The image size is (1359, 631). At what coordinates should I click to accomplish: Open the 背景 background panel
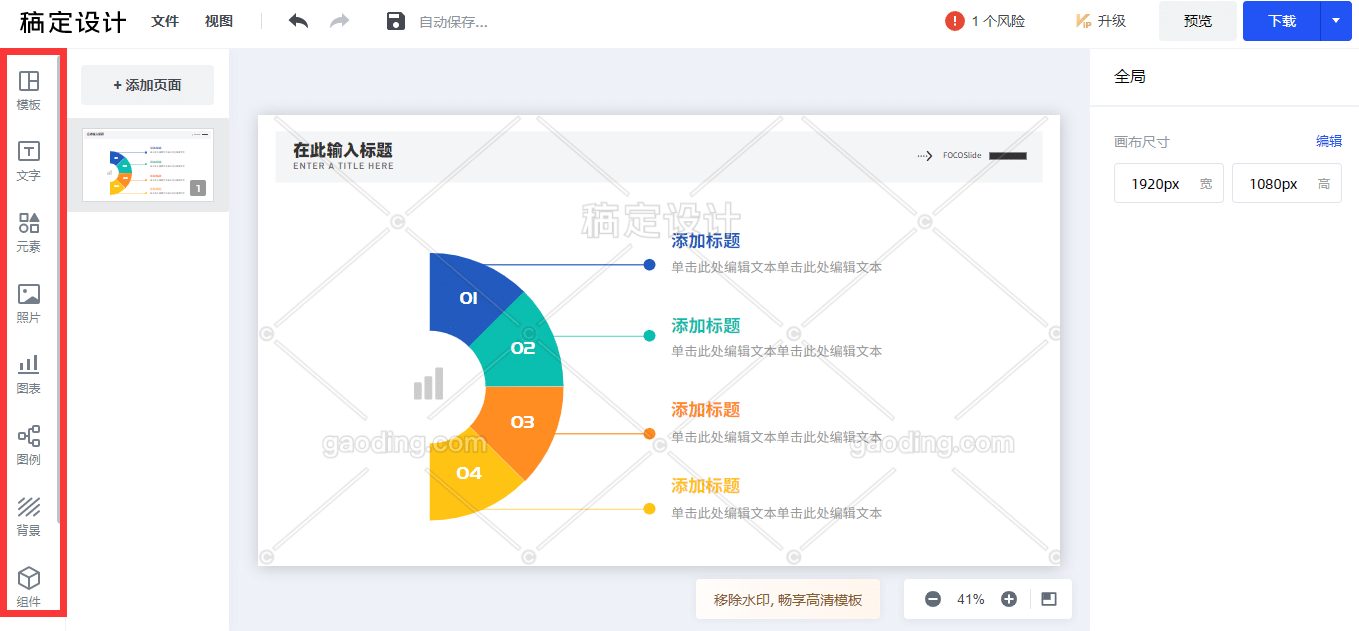click(x=29, y=516)
